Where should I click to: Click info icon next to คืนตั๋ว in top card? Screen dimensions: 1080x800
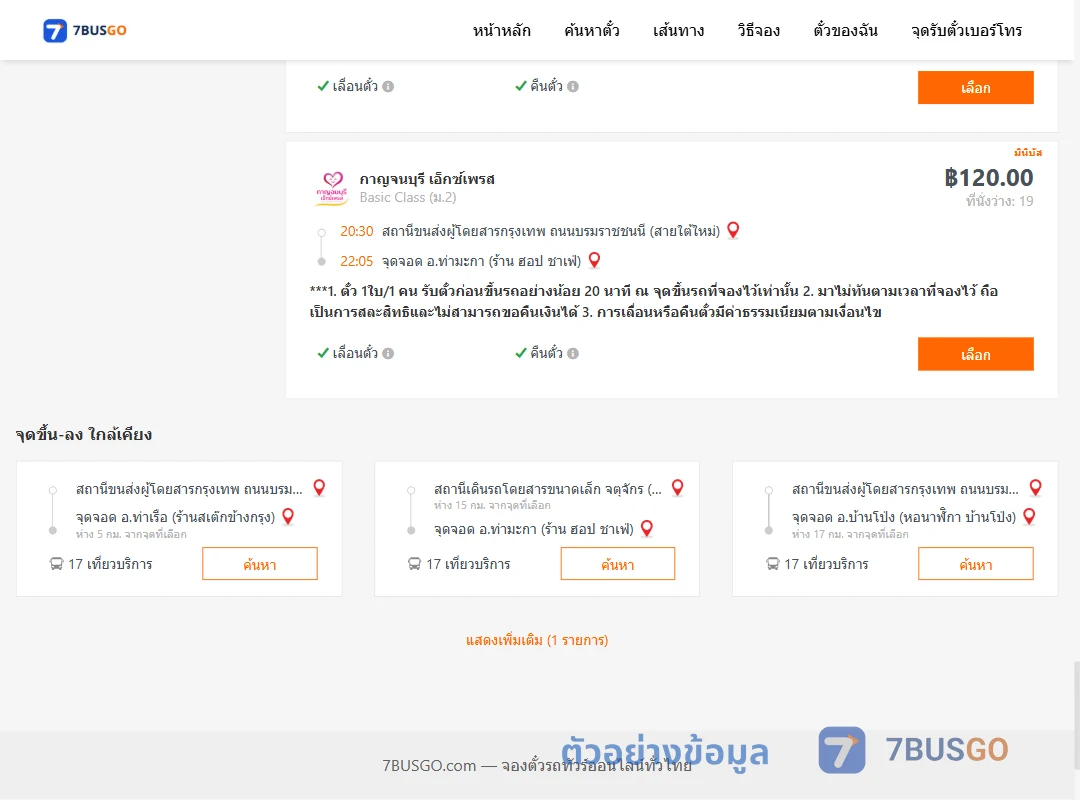coord(573,86)
